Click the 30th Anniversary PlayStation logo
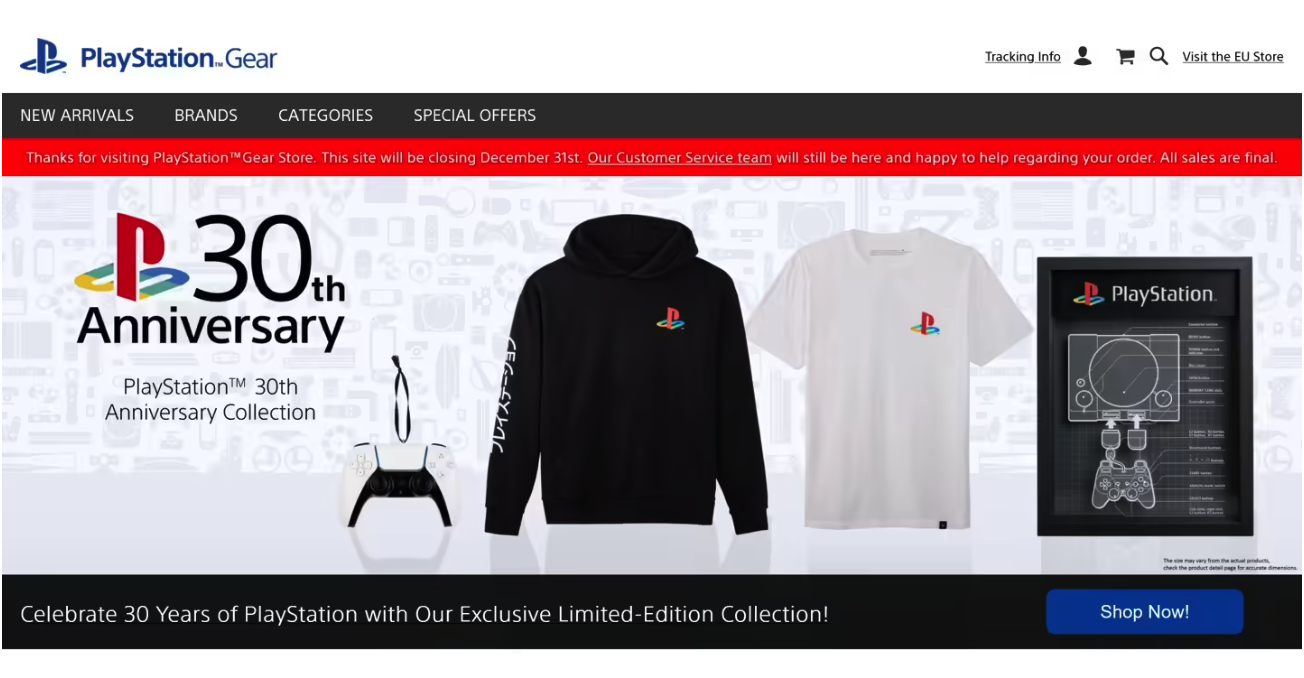The width and height of the screenshot is (1304, 678). pos(210,281)
